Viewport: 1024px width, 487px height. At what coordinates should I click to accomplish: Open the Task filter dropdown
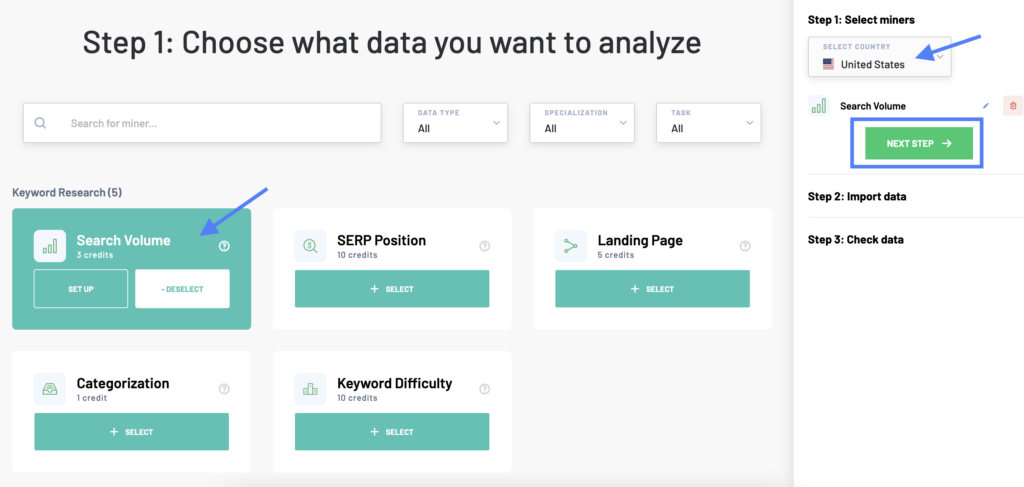coord(709,123)
